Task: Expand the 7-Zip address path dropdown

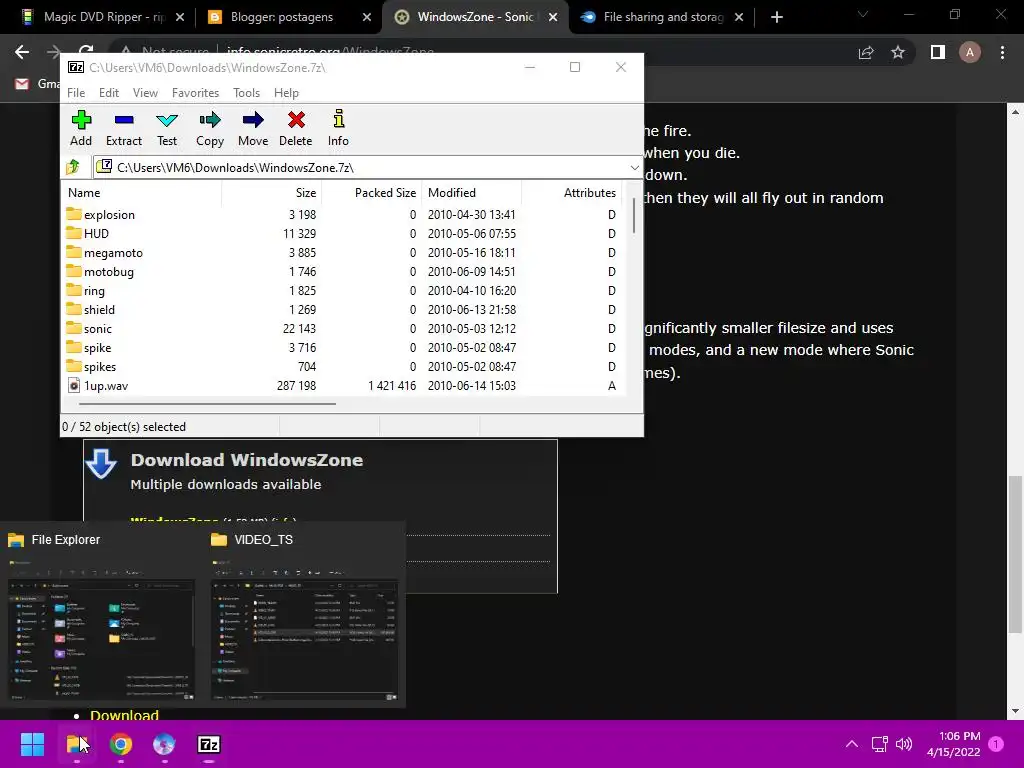Action: 634,168
